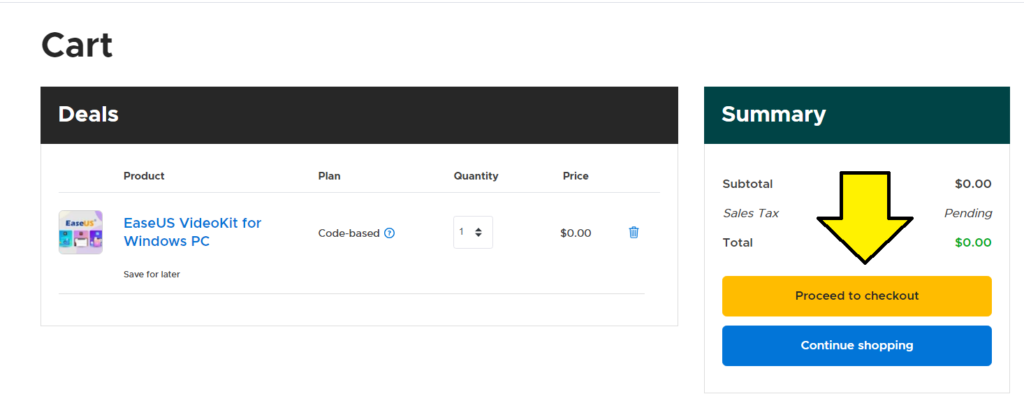Select the Product column header

(144, 176)
